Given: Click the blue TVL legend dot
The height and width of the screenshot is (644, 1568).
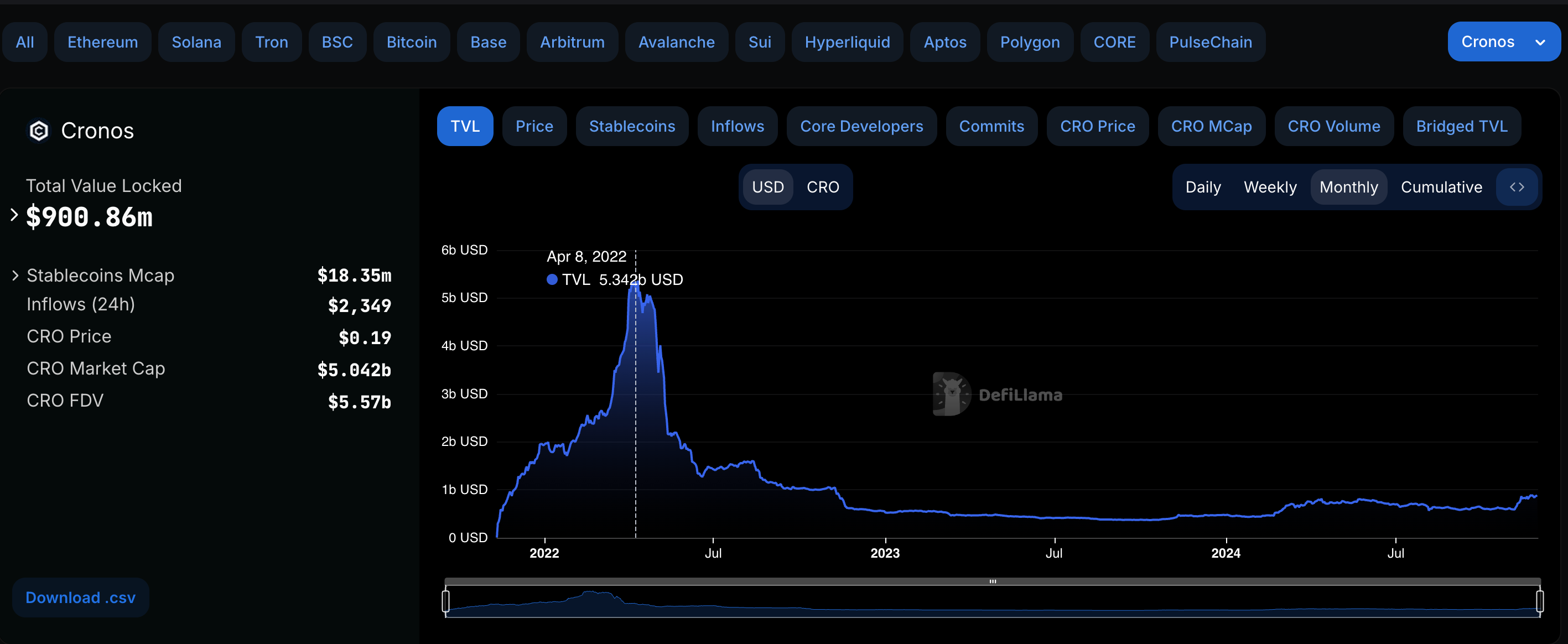Looking at the screenshot, I should pos(552,279).
